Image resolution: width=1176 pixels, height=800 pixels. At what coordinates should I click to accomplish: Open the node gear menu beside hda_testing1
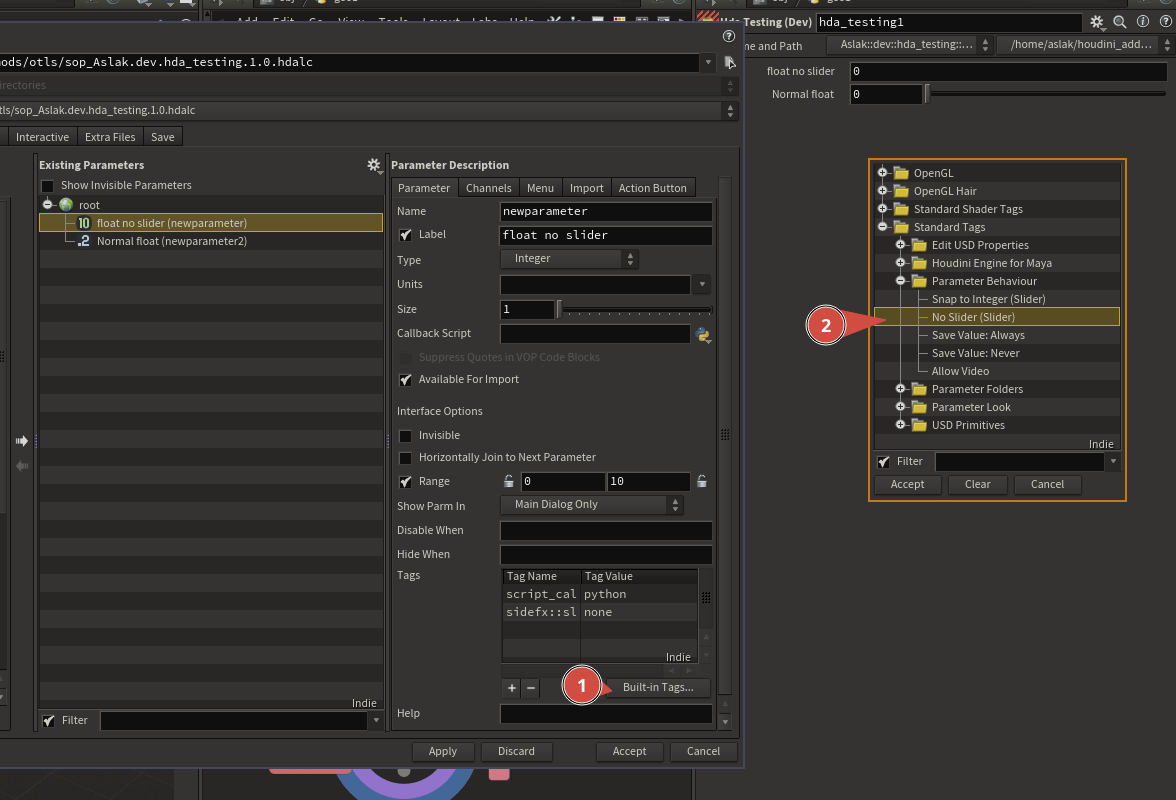(1098, 22)
